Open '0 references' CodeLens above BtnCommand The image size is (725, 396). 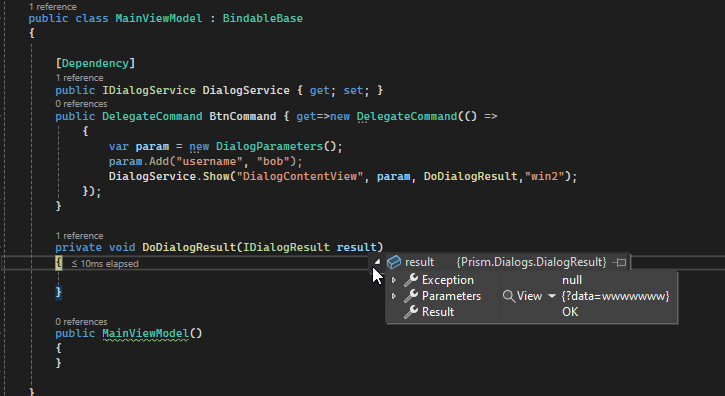click(81, 104)
